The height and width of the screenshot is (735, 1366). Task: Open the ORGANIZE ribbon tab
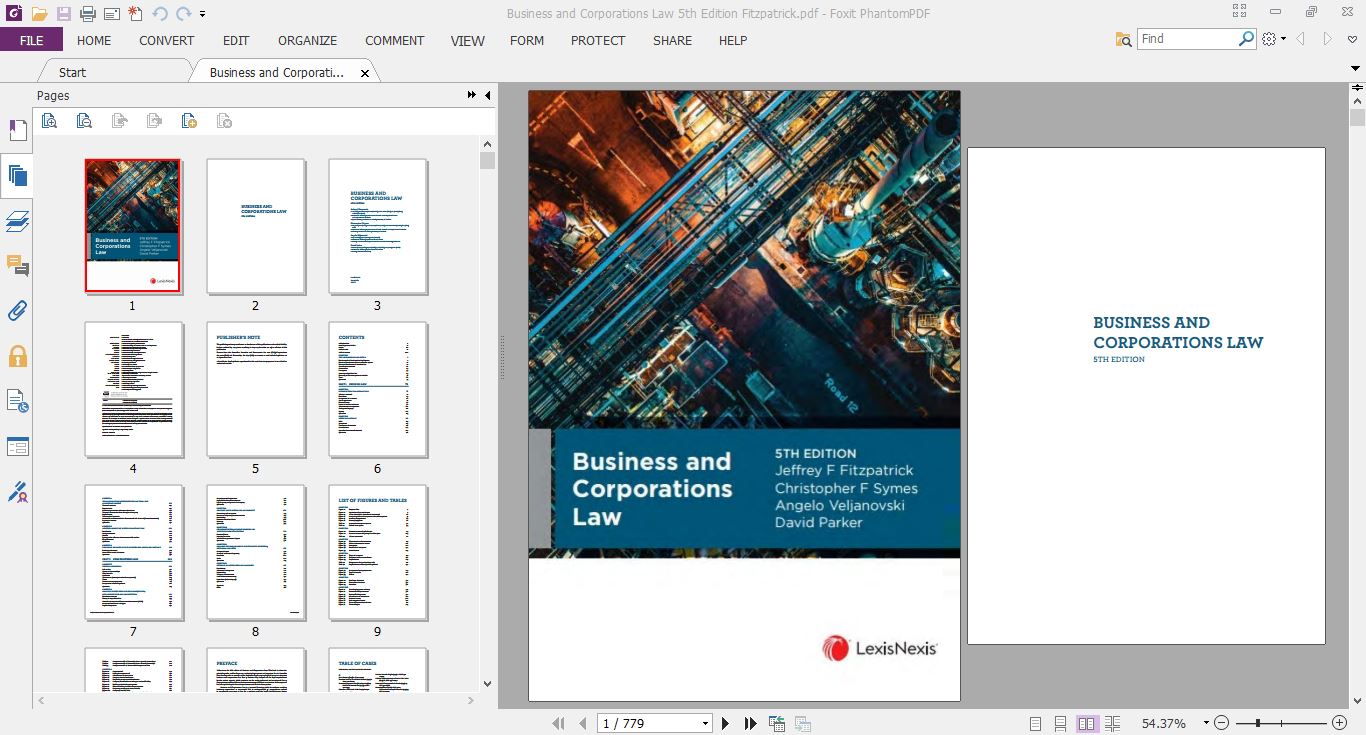point(307,40)
